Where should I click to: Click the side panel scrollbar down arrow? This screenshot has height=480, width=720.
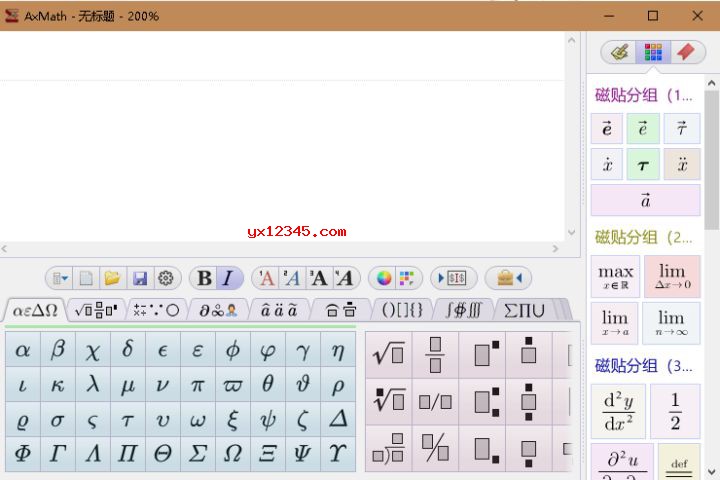711,472
